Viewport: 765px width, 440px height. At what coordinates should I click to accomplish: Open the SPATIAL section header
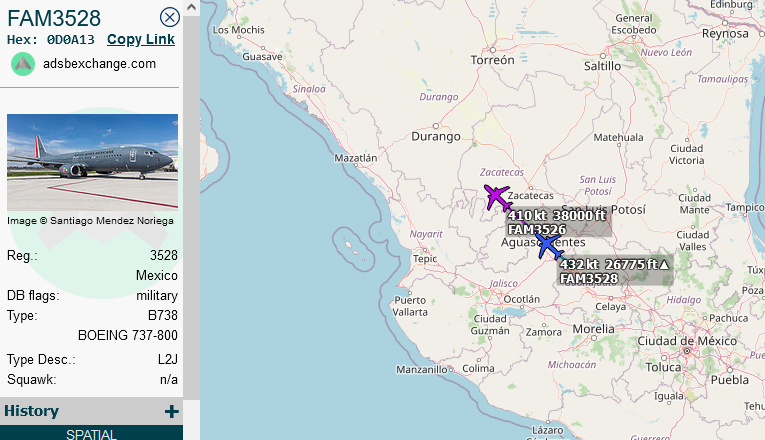click(x=91, y=433)
